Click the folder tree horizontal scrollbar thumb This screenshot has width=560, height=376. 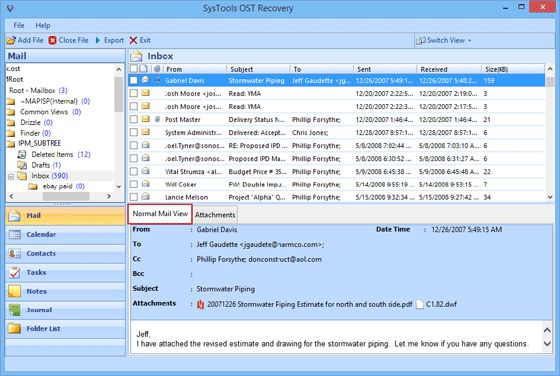click(x=66, y=196)
